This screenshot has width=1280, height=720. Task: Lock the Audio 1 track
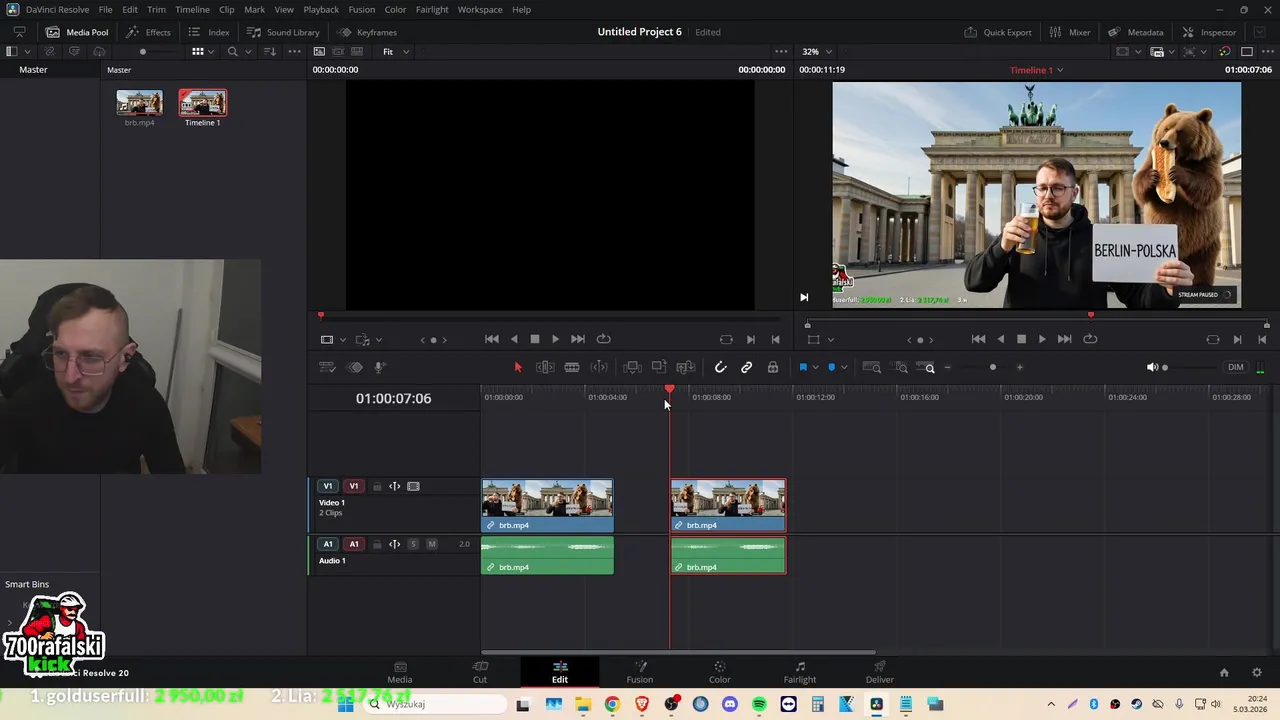pos(377,544)
